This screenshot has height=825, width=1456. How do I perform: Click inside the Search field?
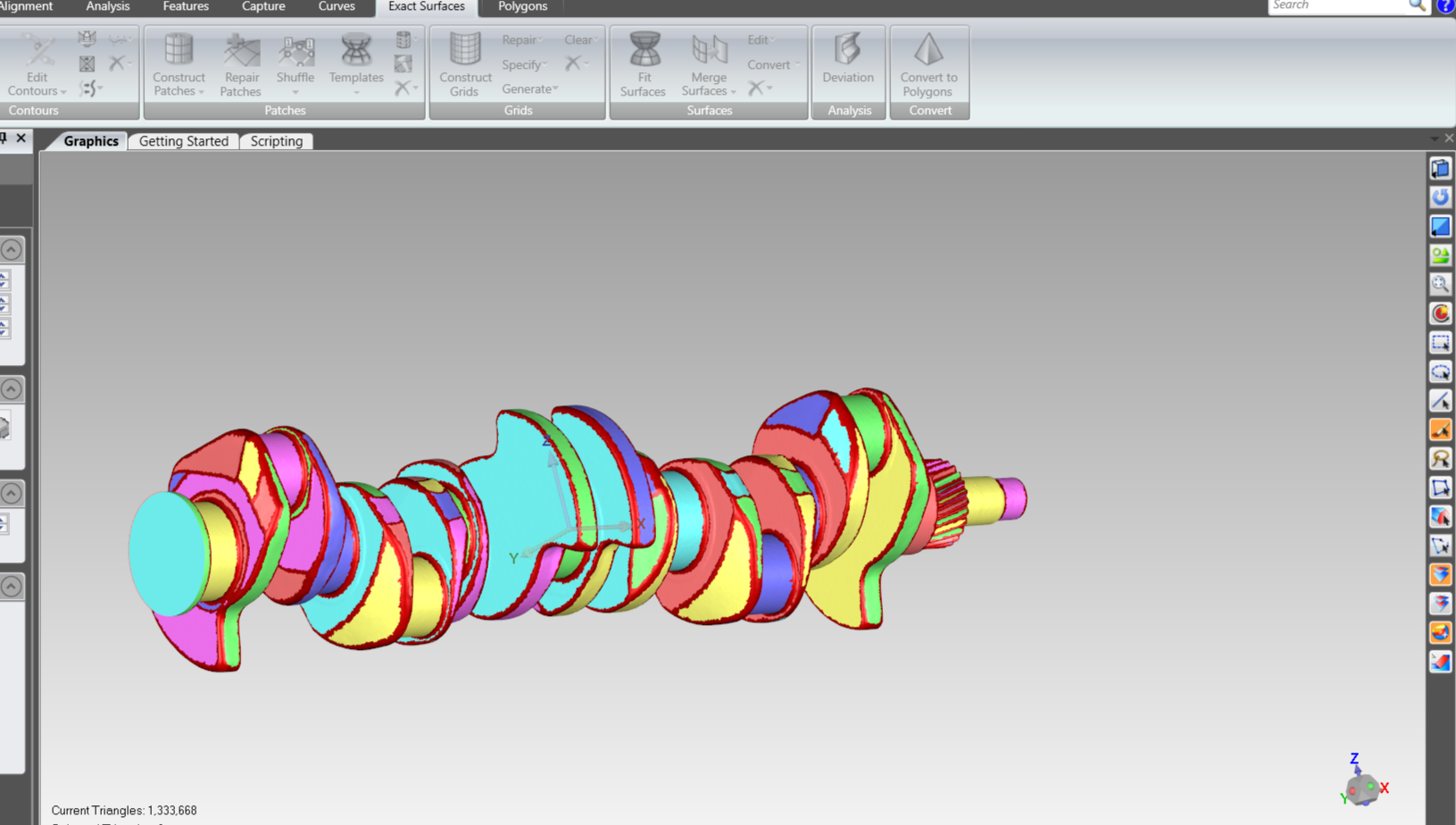pyautogui.click(x=1337, y=5)
